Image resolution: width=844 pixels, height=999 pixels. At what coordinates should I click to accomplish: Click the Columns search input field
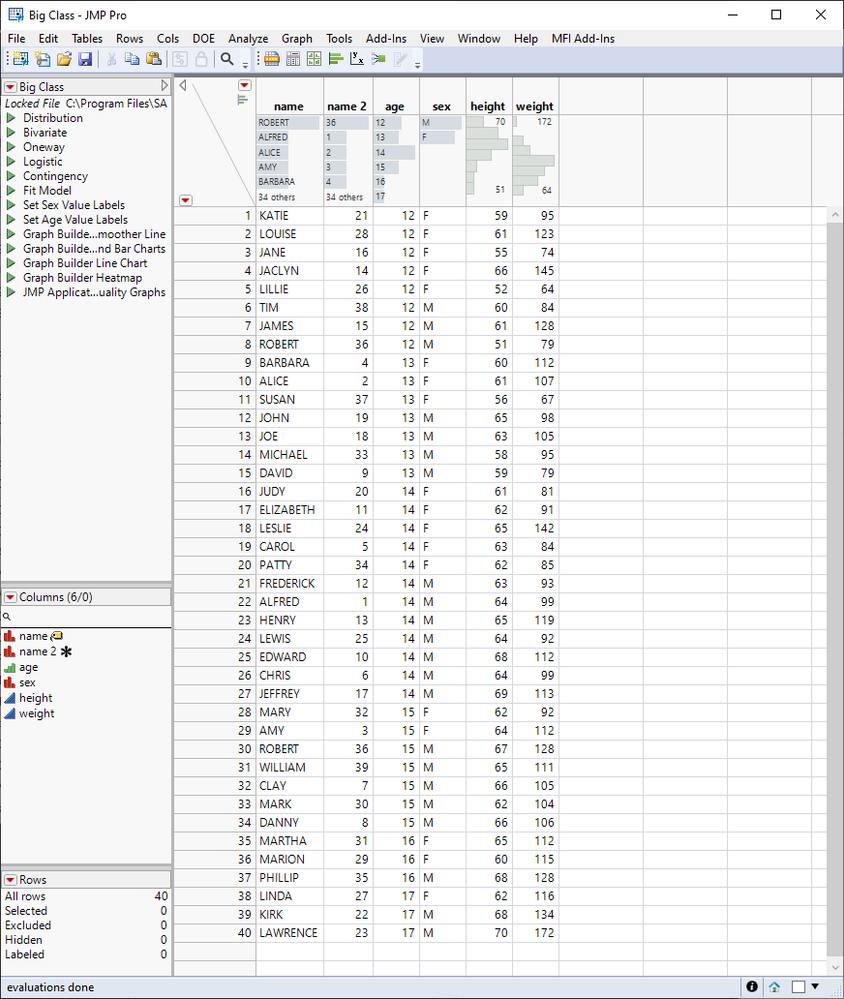coord(89,617)
